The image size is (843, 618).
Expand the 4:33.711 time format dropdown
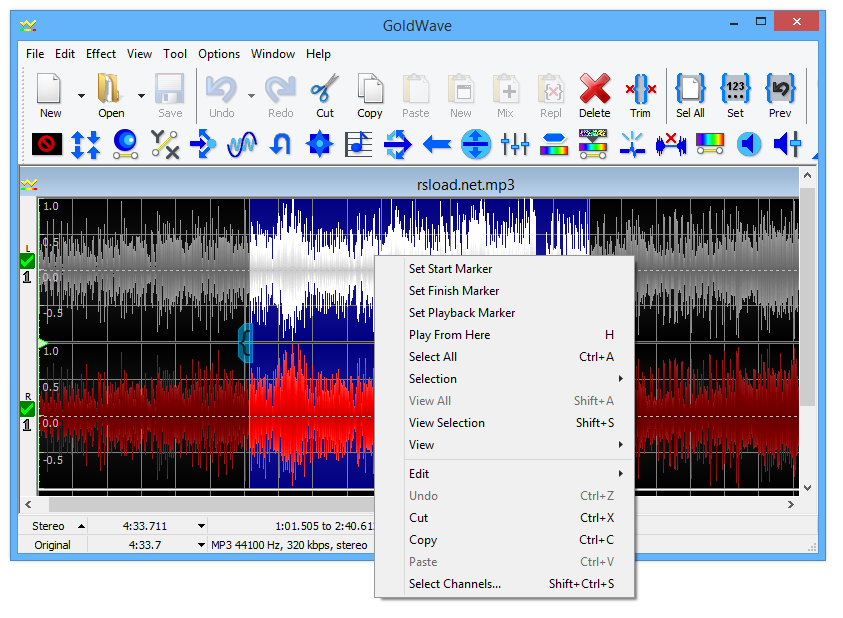tap(201, 526)
